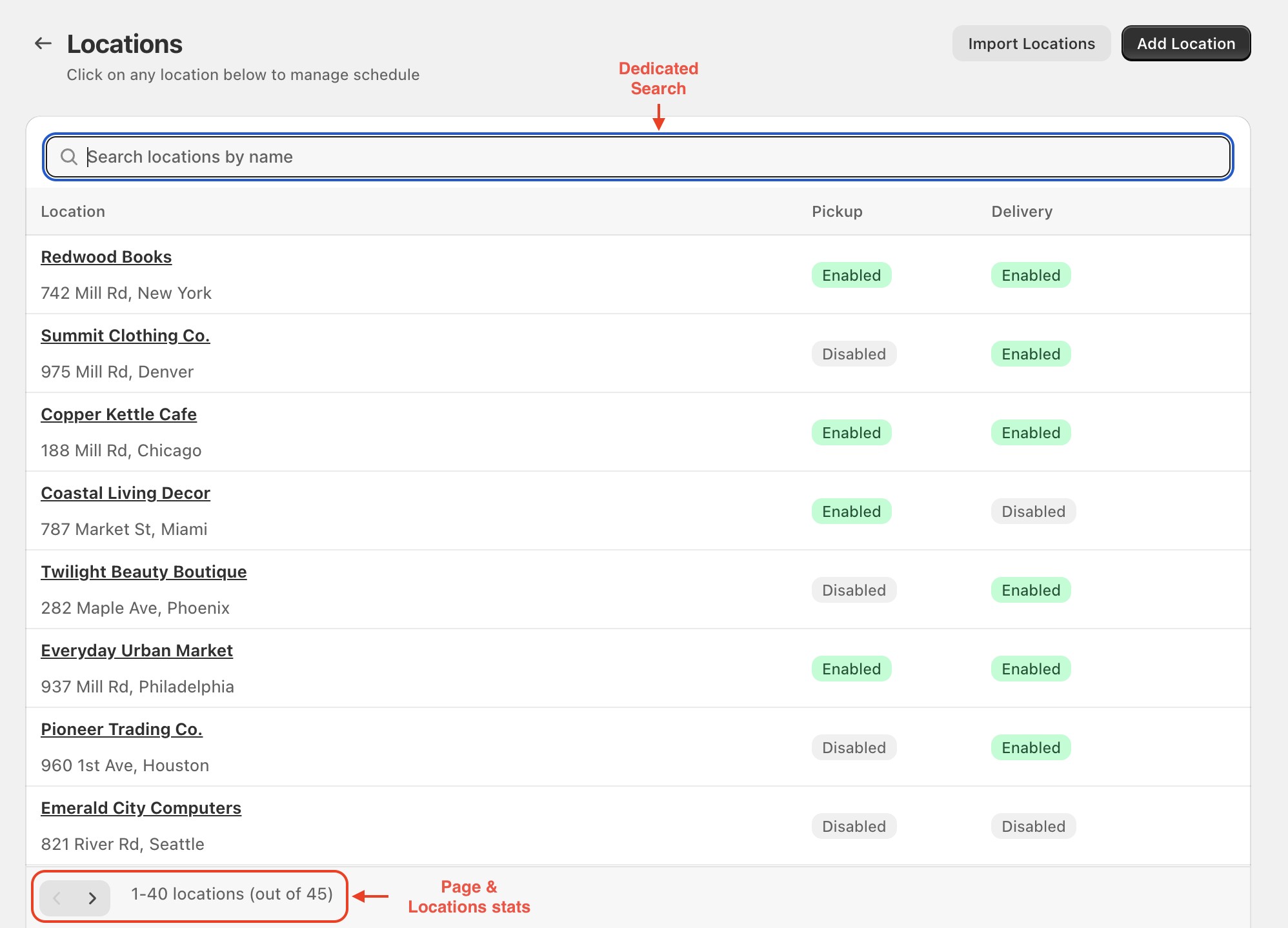Click the back arrow next to Locations
Image resolution: width=1288 pixels, height=928 pixels.
pos(43,43)
